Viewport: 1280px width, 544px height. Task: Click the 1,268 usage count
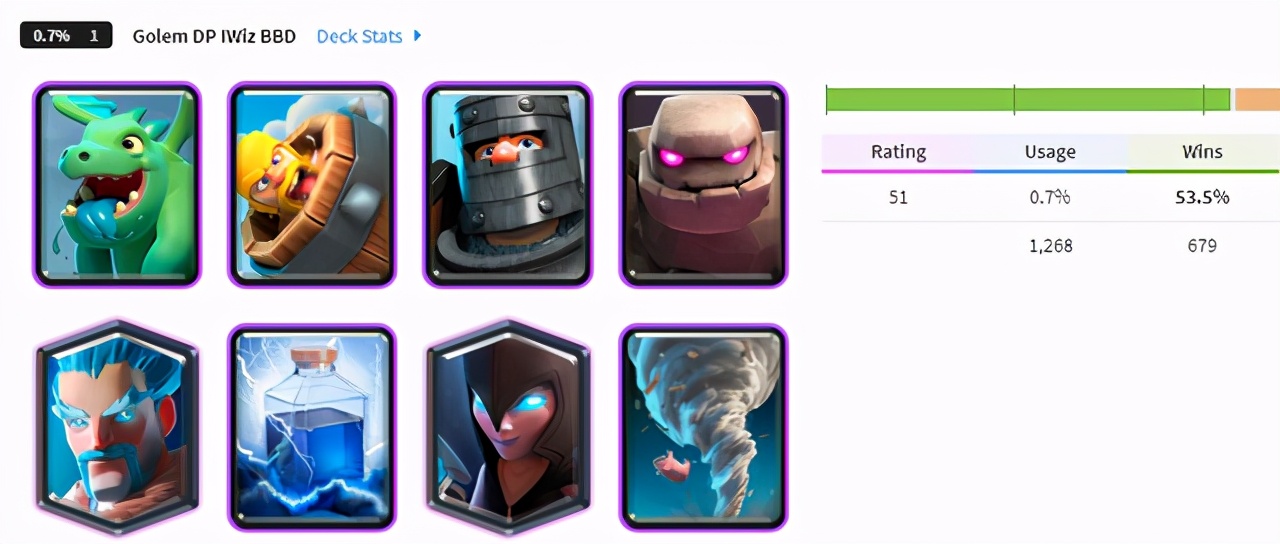pyautogui.click(x=1050, y=245)
